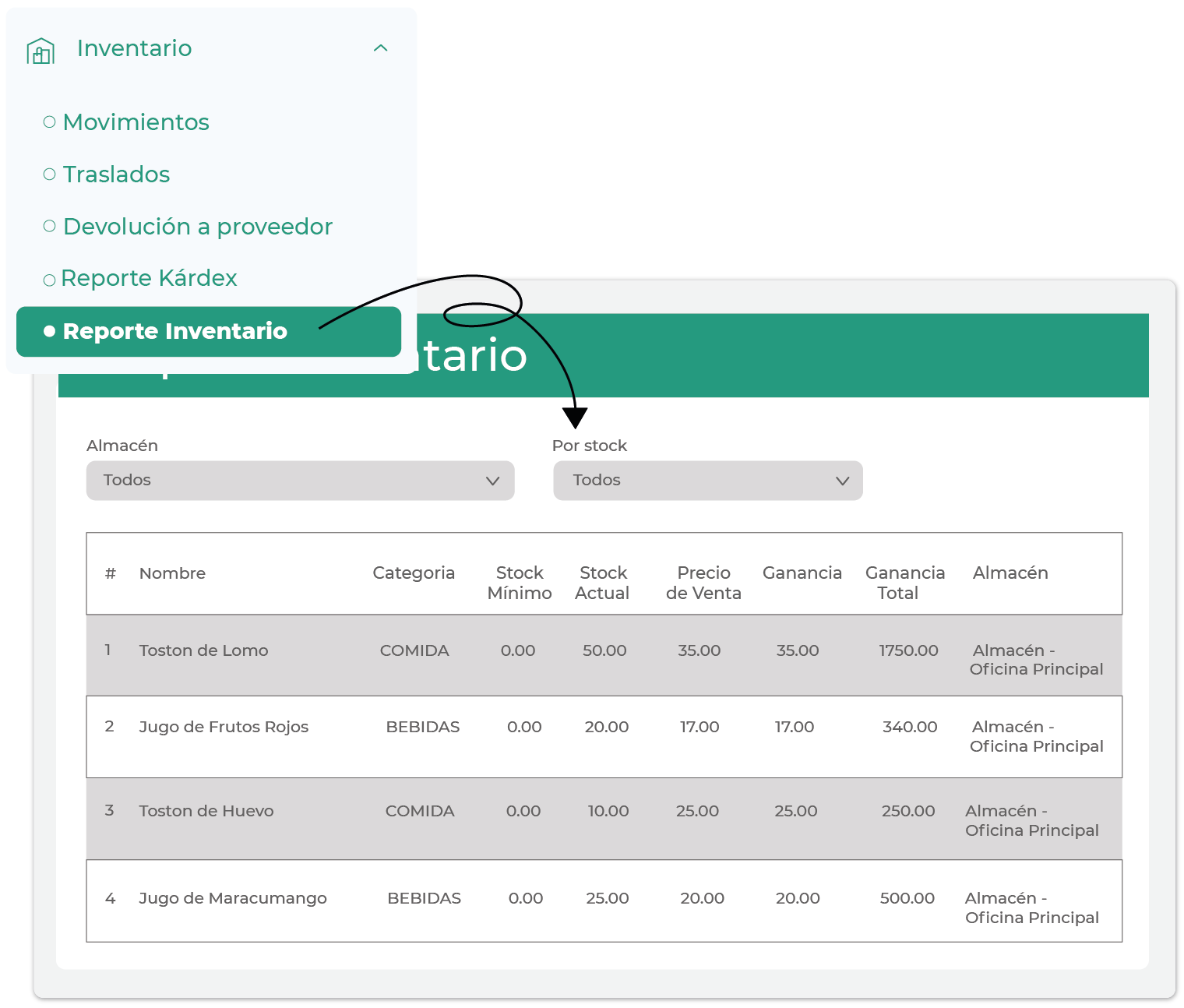Open Movimientos in the sidebar
This screenshot has height=1008, width=1184.
coord(136,122)
